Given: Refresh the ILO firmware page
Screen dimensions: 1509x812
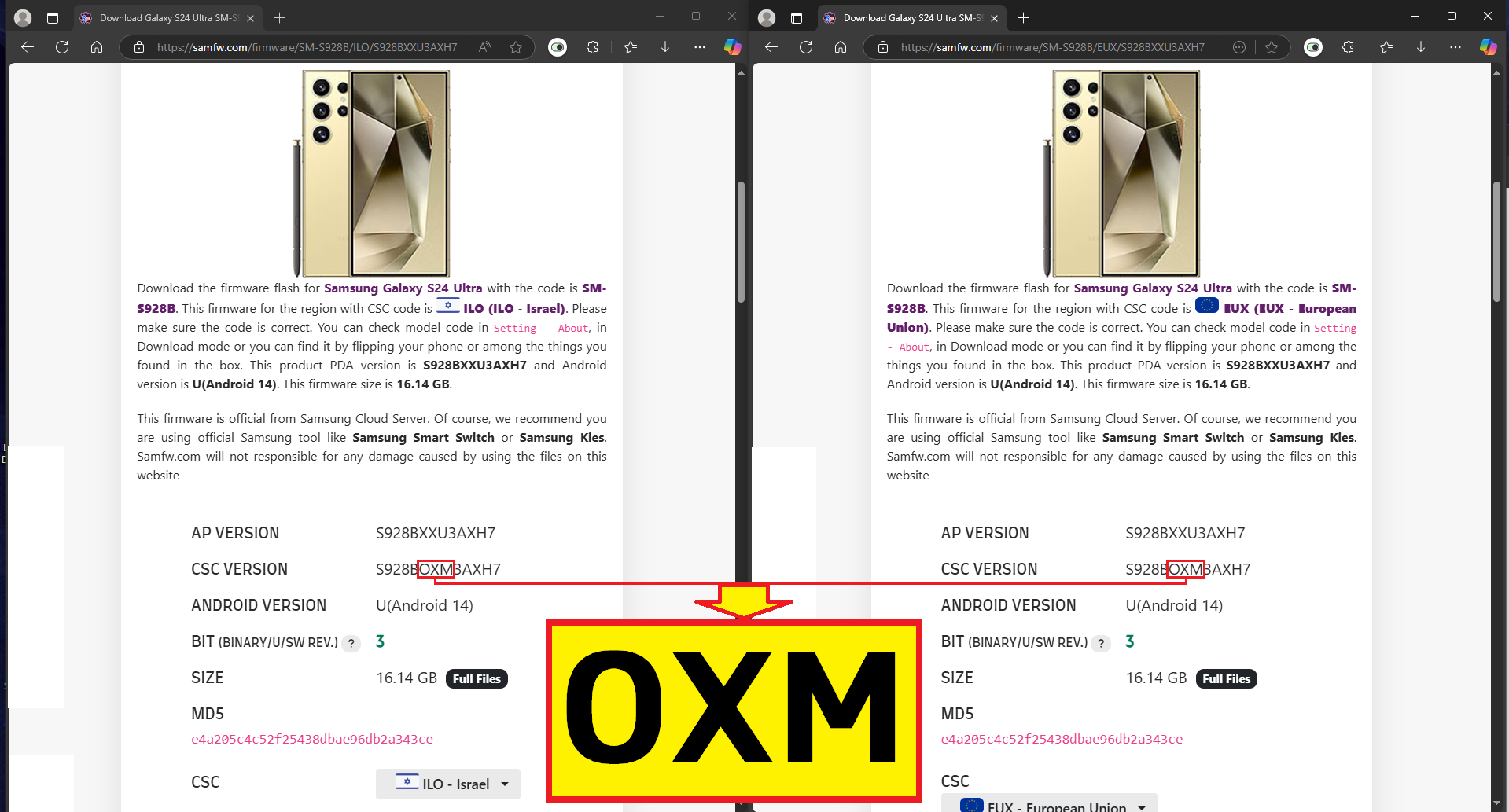Looking at the screenshot, I should pos(62,47).
